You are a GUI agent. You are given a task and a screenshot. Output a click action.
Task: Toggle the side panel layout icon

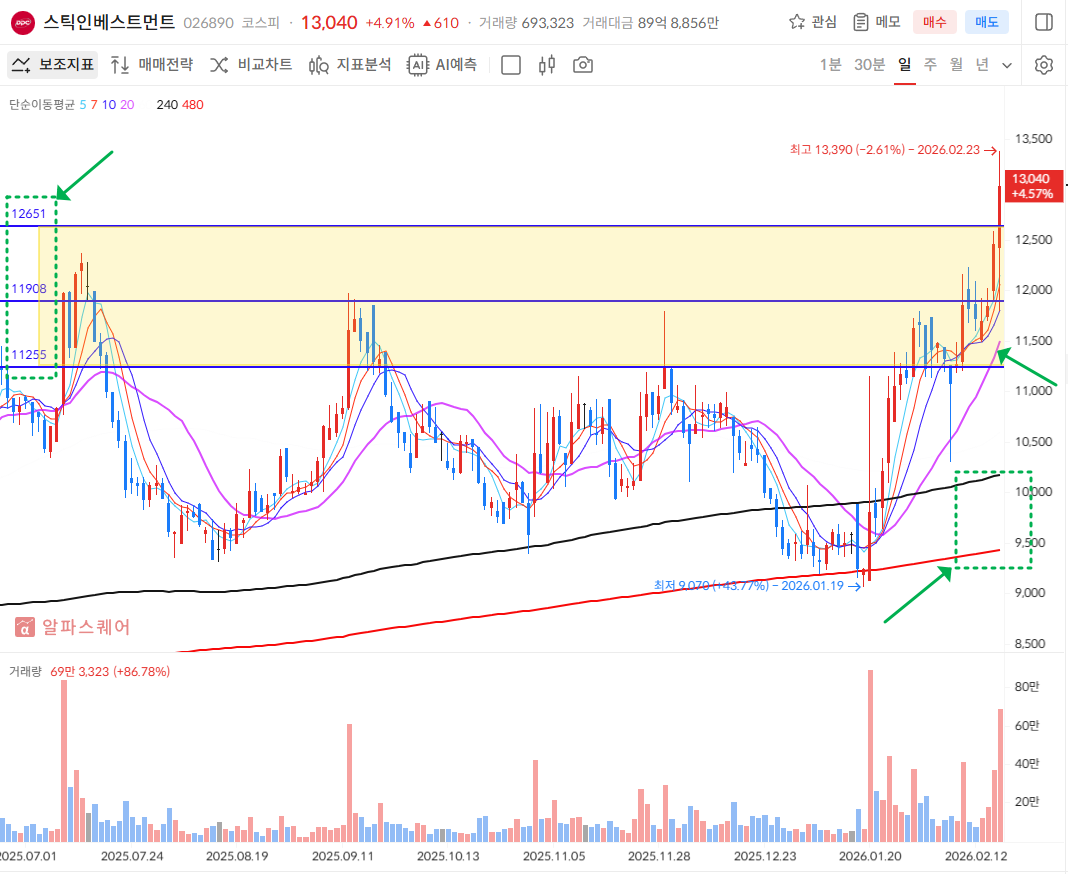click(x=1043, y=22)
